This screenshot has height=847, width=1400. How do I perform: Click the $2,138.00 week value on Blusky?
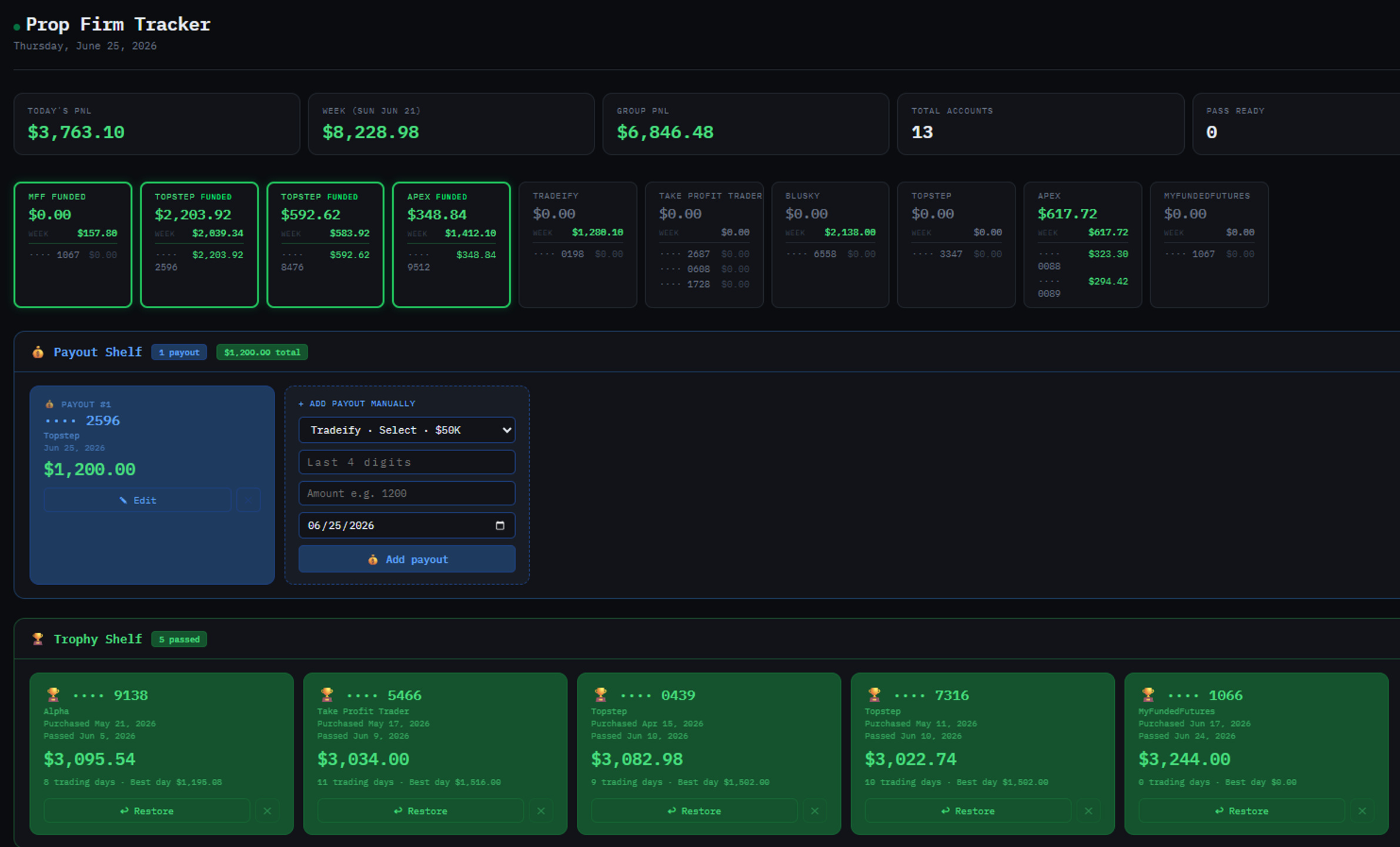850,232
